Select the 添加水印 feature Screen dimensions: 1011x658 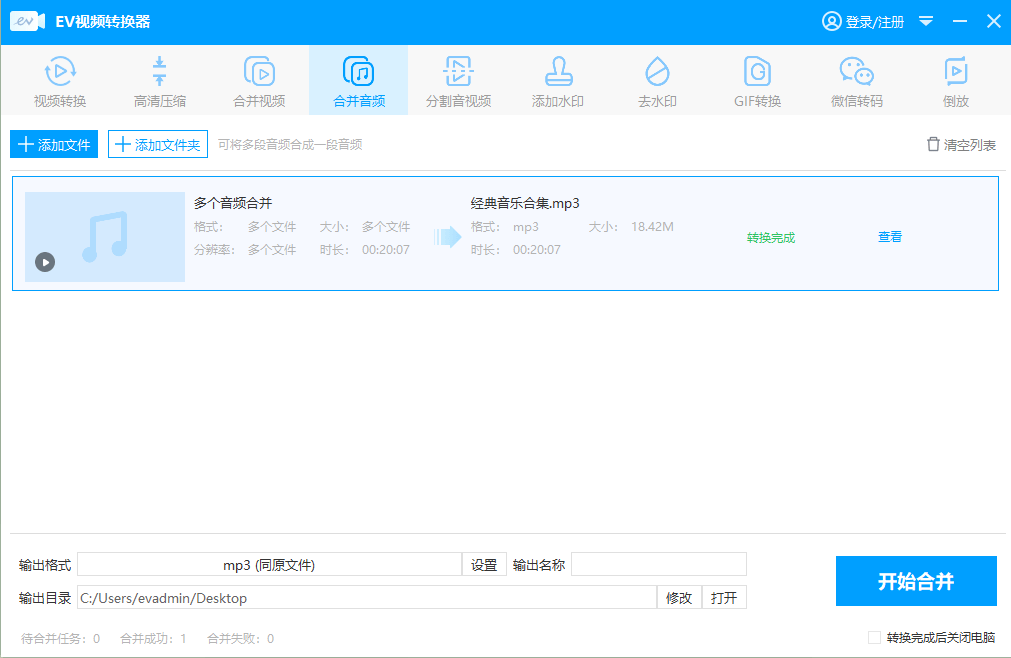(x=558, y=80)
